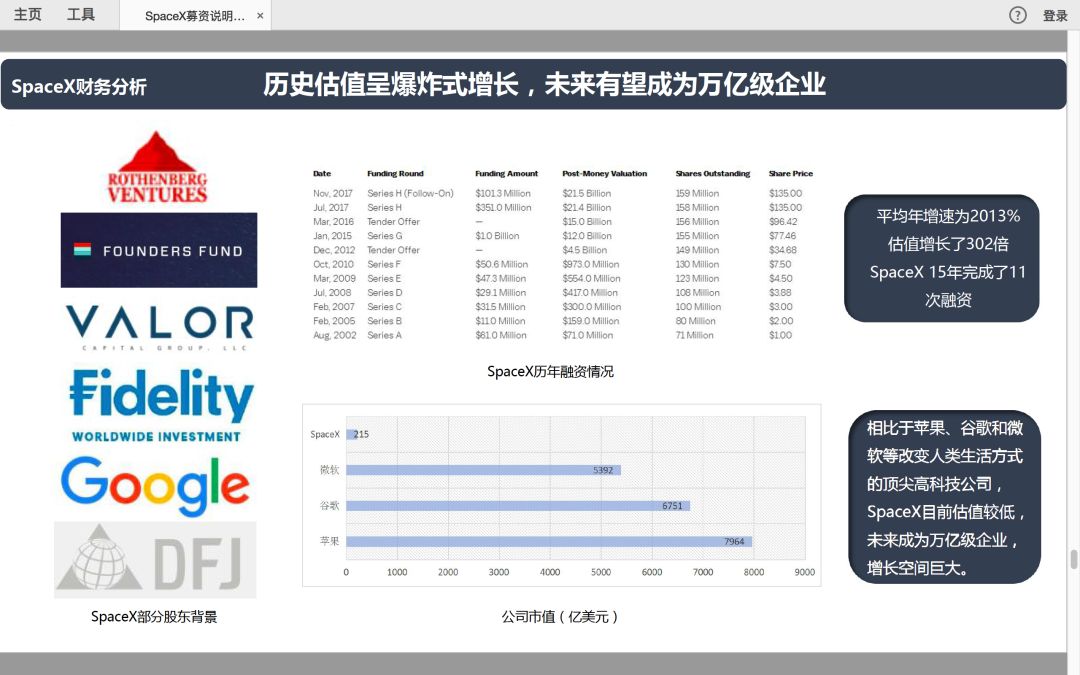The width and height of the screenshot is (1080, 675).
Task: Click the 平均年增速为2013% callout box
Action: tap(942, 258)
